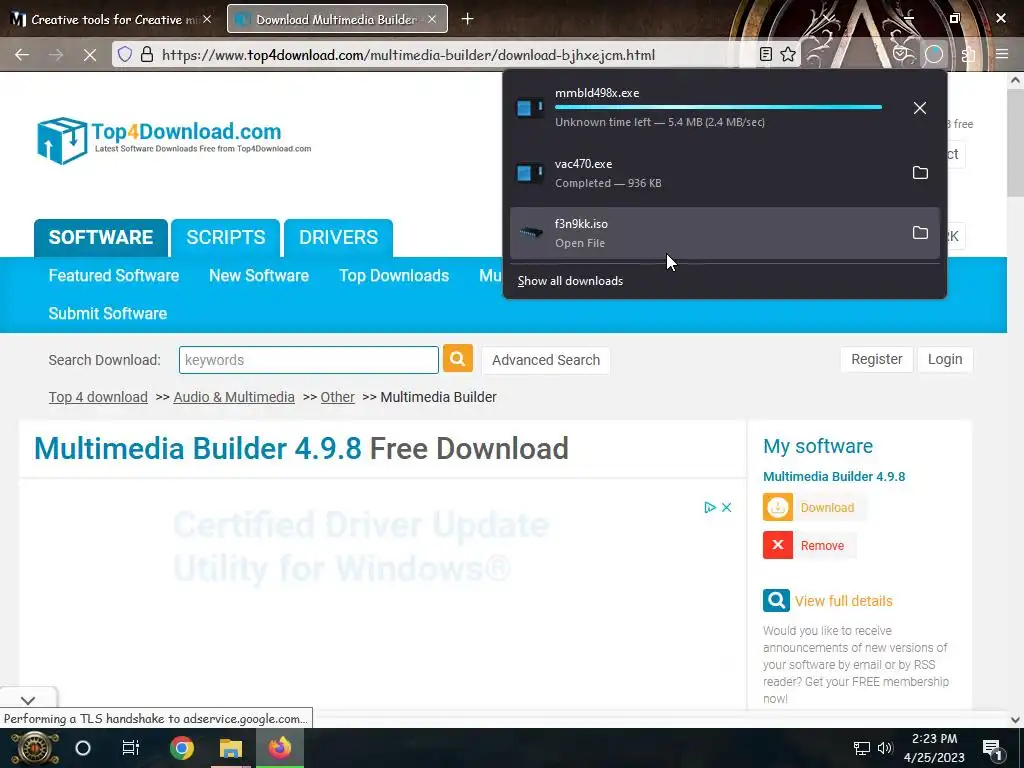Open the tracking protection shield icon
This screenshot has width=1024, height=768.
tap(125, 54)
